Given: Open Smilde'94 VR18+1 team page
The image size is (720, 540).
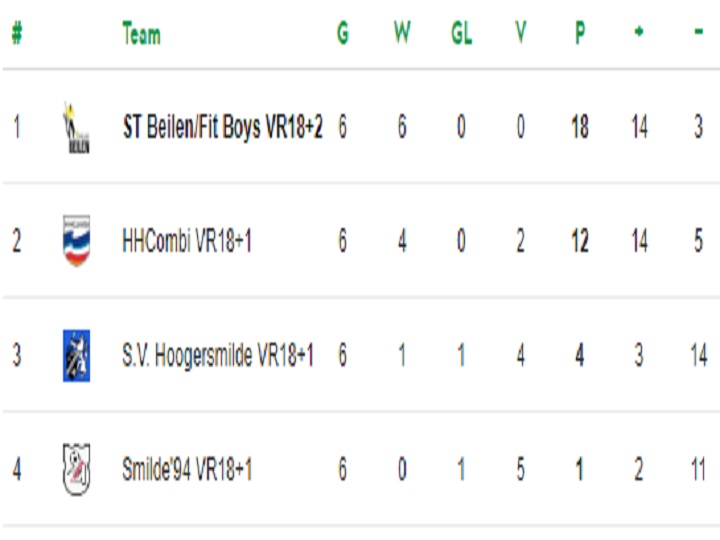Looking at the screenshot, I should [x=187, y=469].
